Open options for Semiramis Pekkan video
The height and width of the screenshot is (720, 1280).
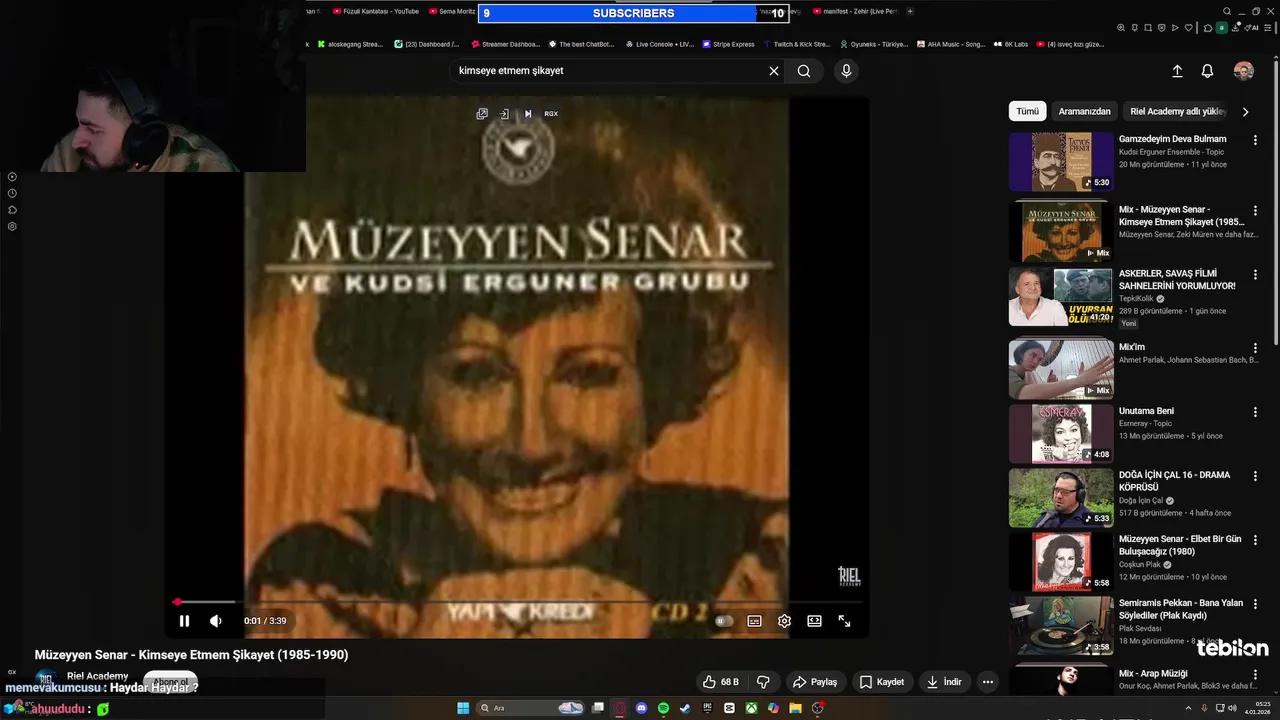tap(1255, 604)
